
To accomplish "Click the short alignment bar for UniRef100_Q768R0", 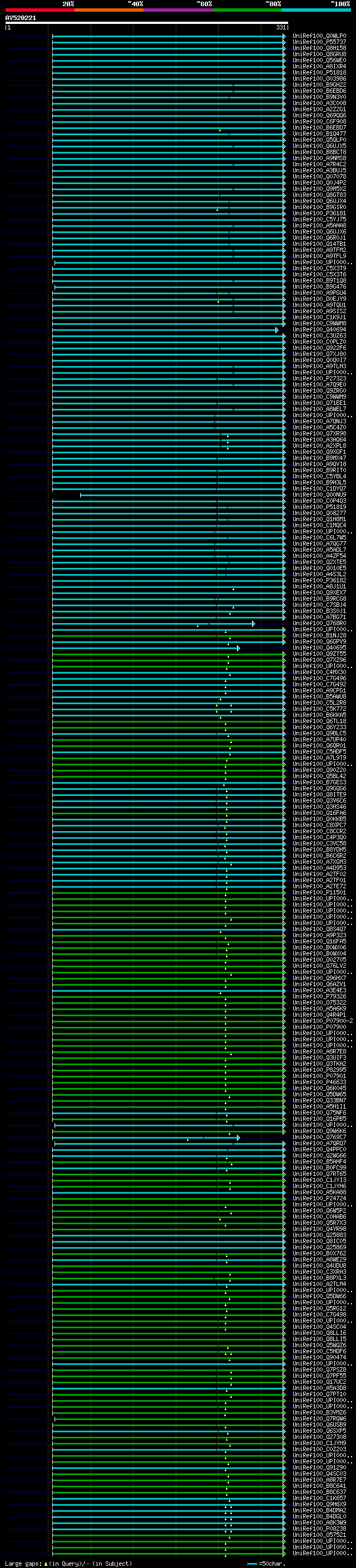I will [154, 624].
